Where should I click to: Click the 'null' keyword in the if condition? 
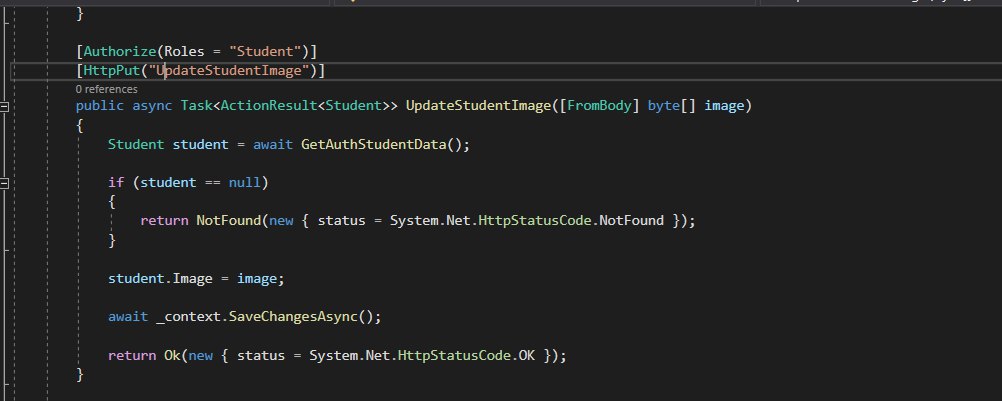(x=245, y=183)
